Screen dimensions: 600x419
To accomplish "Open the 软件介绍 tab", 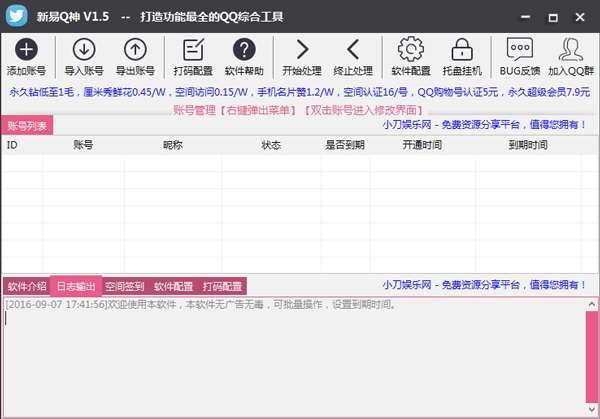I will (x=27, y=286).
